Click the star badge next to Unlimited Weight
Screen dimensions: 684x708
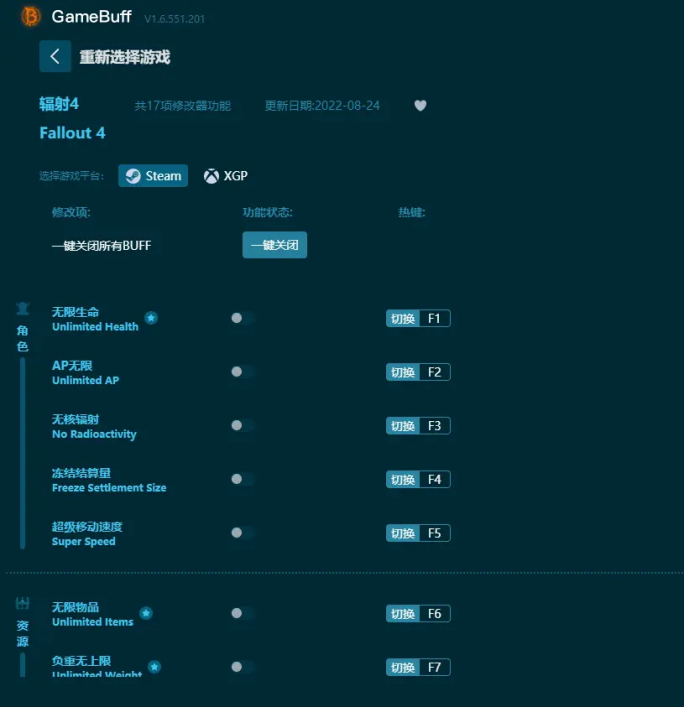coord(154,666)
